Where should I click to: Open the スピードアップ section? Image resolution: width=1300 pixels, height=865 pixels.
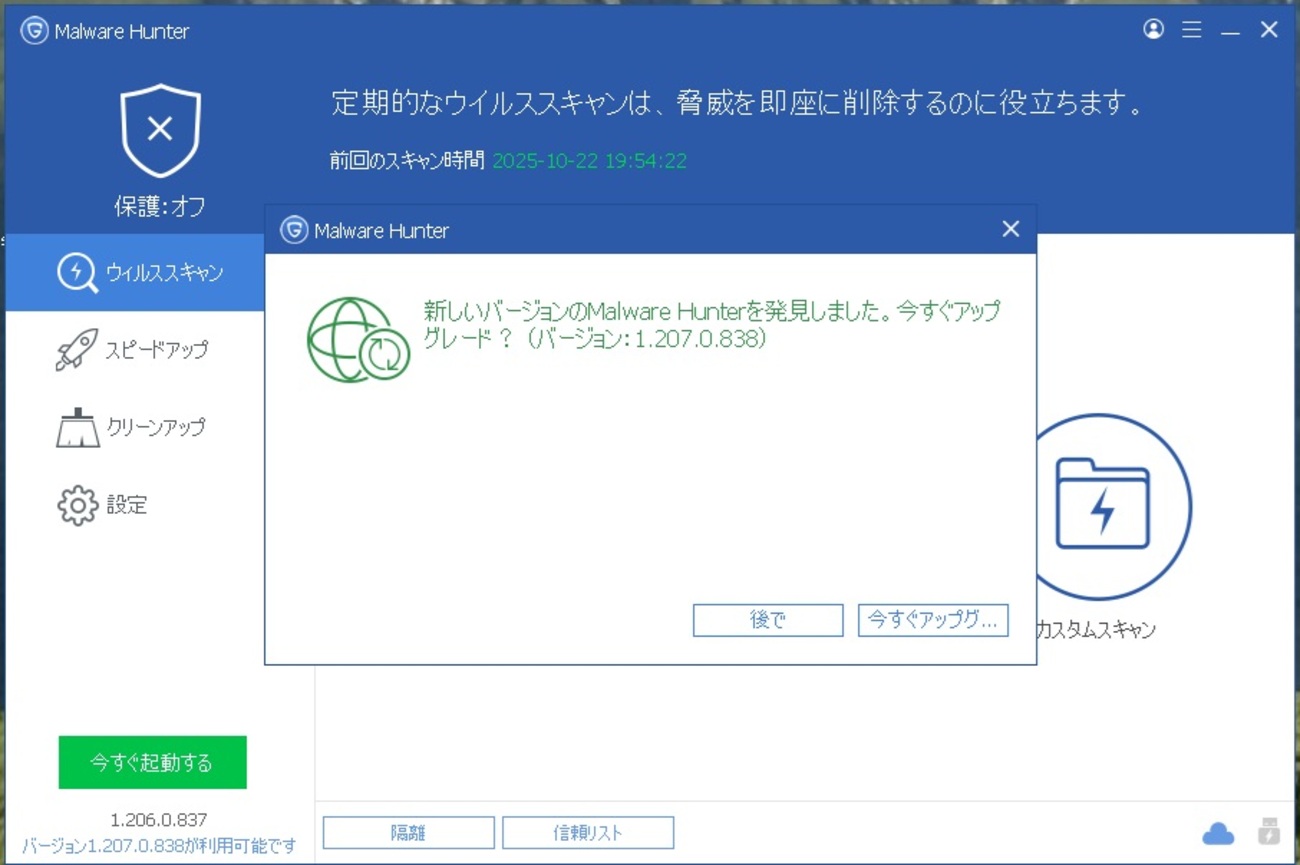[135, 350]
